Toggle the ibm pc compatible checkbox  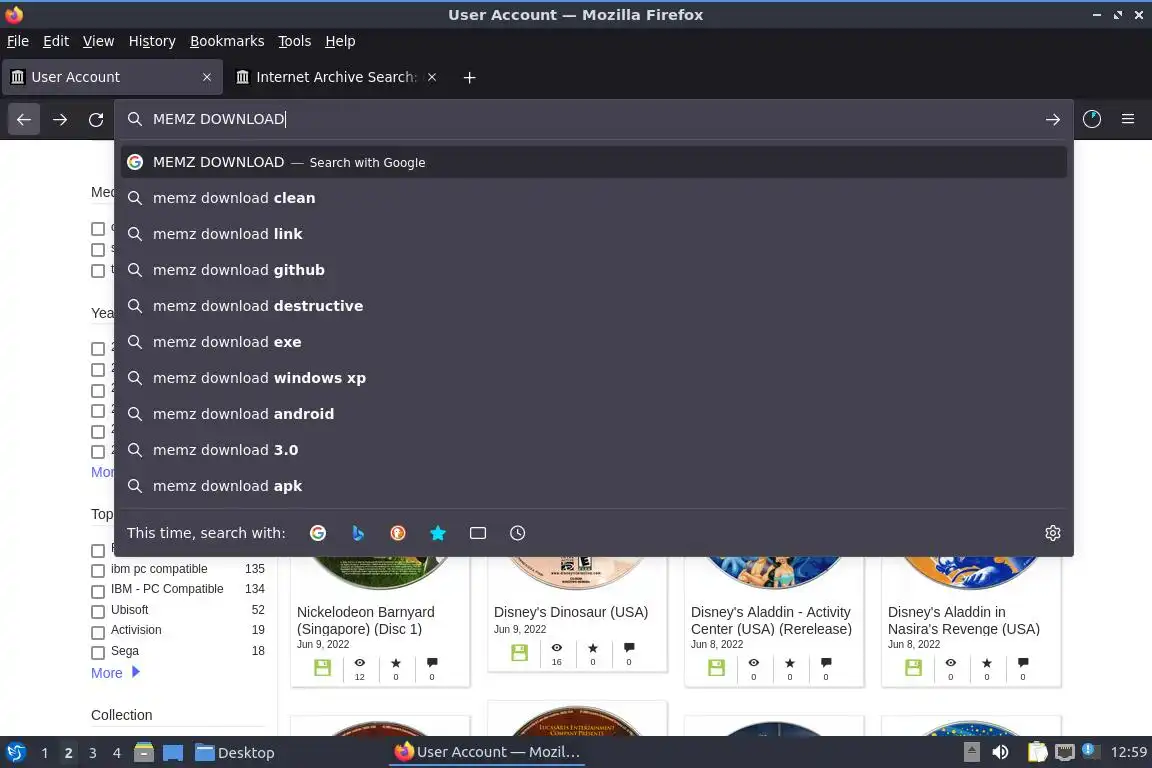(x=98, y=571)
